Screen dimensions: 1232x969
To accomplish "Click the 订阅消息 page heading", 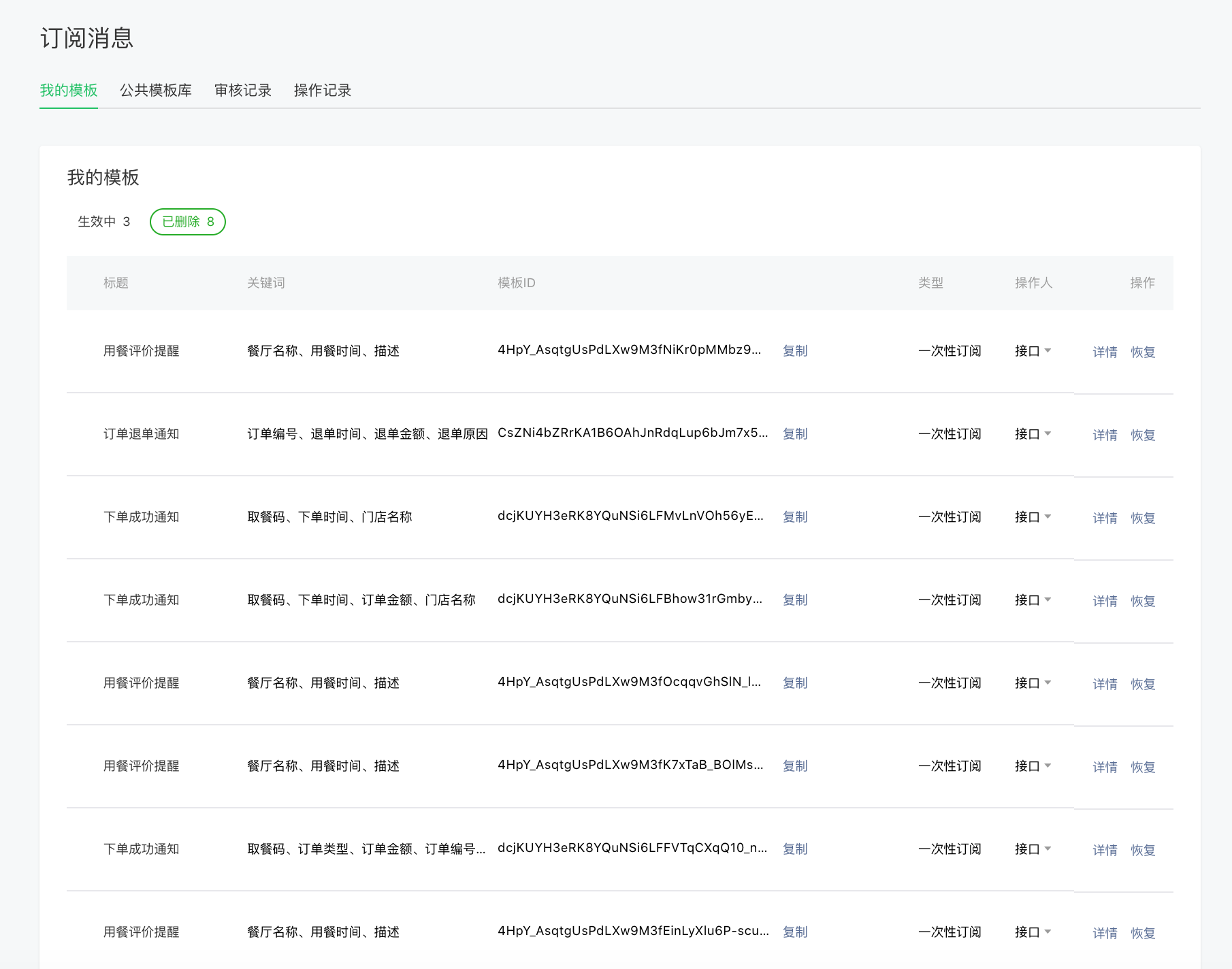I will tap(86, 38).
